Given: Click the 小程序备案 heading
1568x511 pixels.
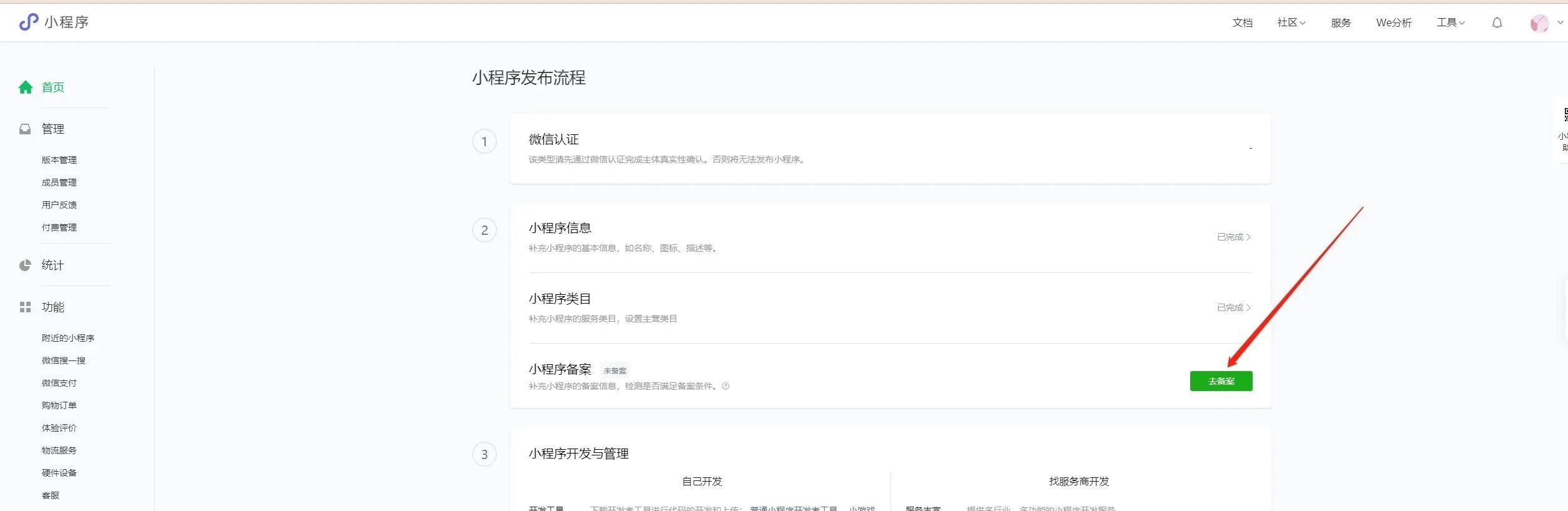Looking at the screenshot, I should click(560, 369).
